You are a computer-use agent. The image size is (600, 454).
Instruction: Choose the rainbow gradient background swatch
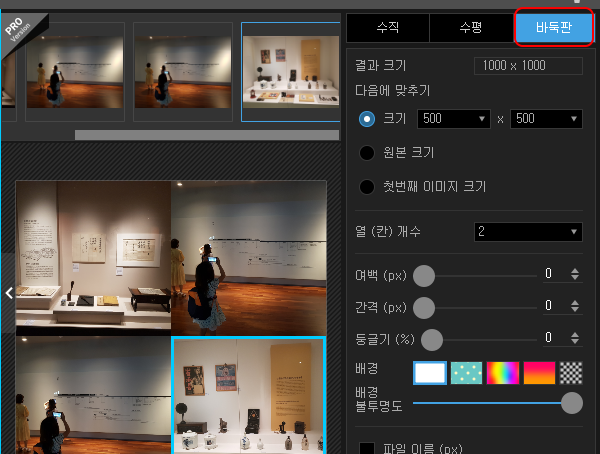[x=502, y=373]
